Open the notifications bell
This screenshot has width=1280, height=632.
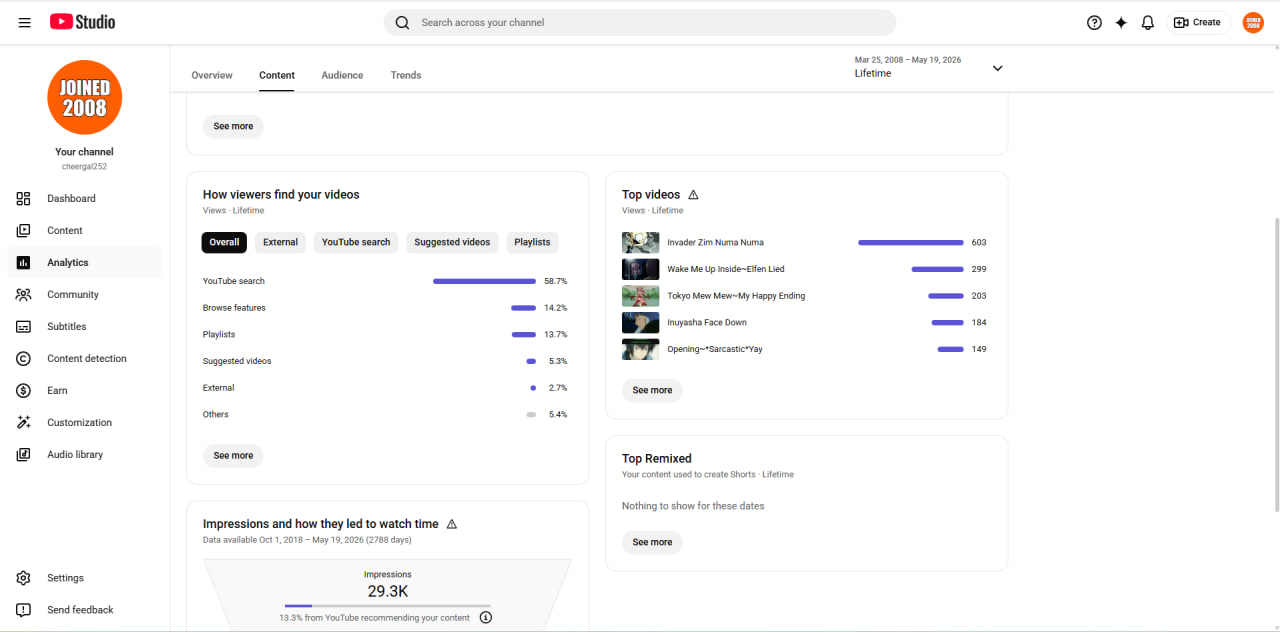[1148, 22]
